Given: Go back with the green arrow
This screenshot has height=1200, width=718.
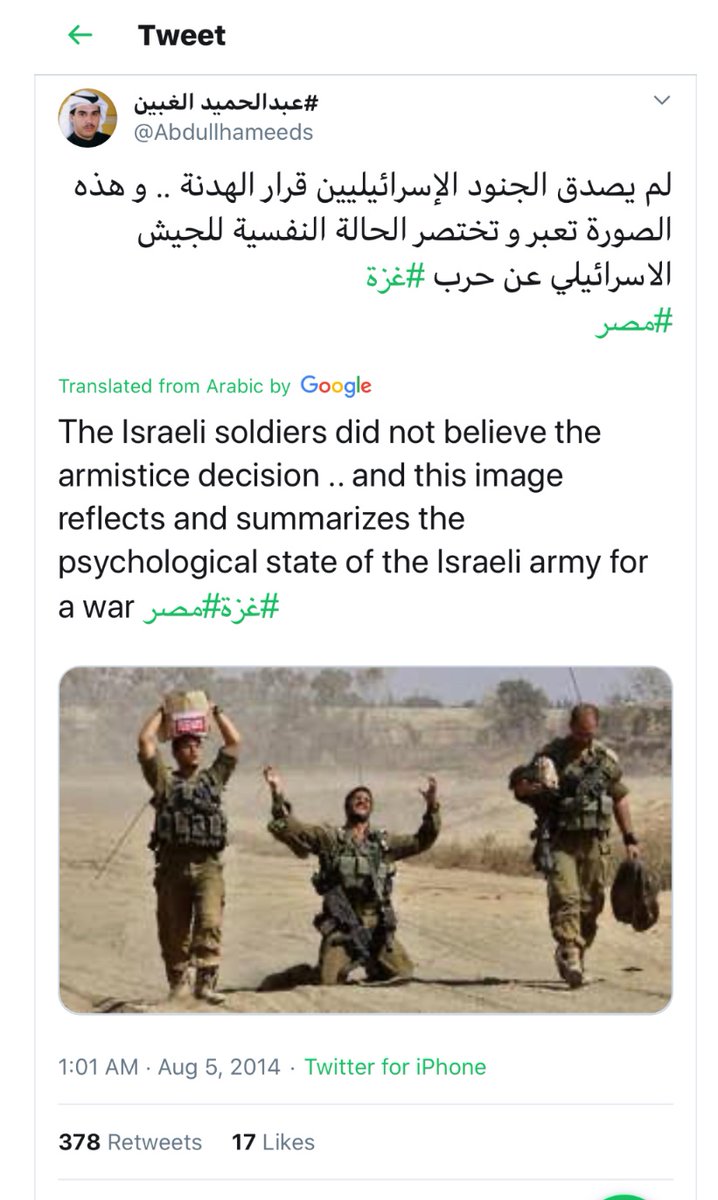Looking at the screenshot, I should [79, 35].
